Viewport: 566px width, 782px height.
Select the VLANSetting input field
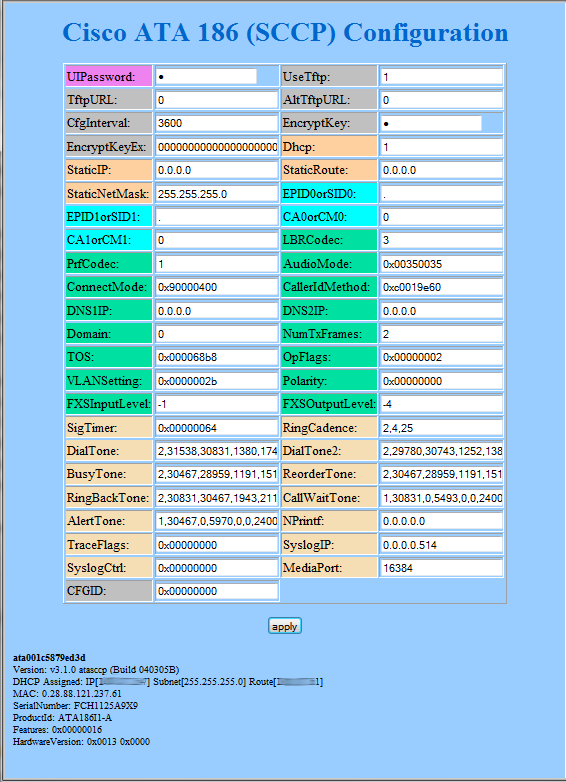(216, 381)
